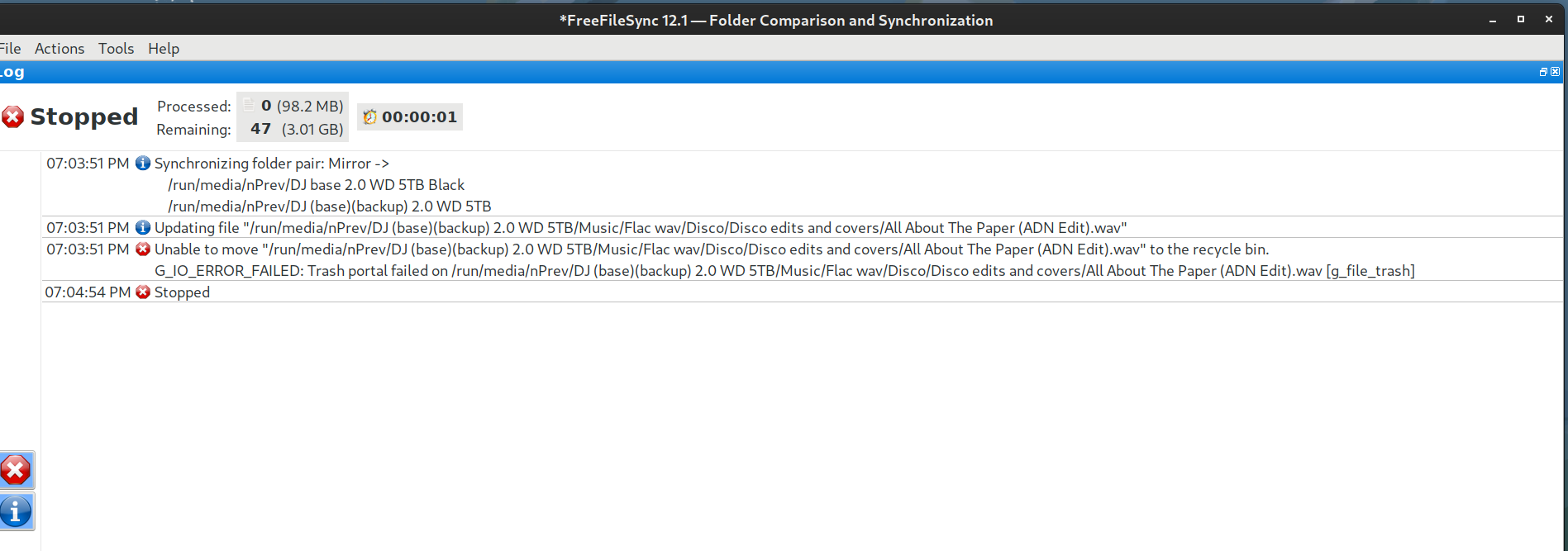Click the elapsed time clock icon

pos(369,116)
